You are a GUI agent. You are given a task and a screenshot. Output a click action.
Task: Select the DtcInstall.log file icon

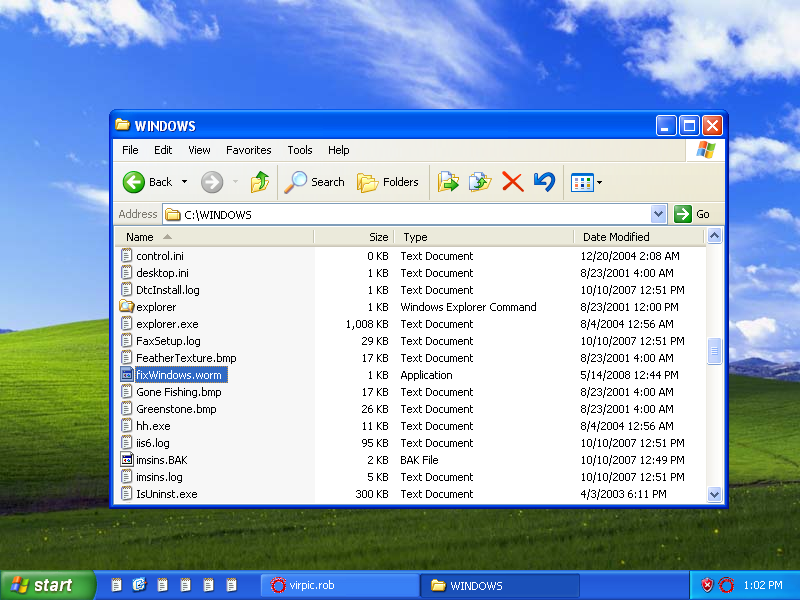[x=127, y=290]
